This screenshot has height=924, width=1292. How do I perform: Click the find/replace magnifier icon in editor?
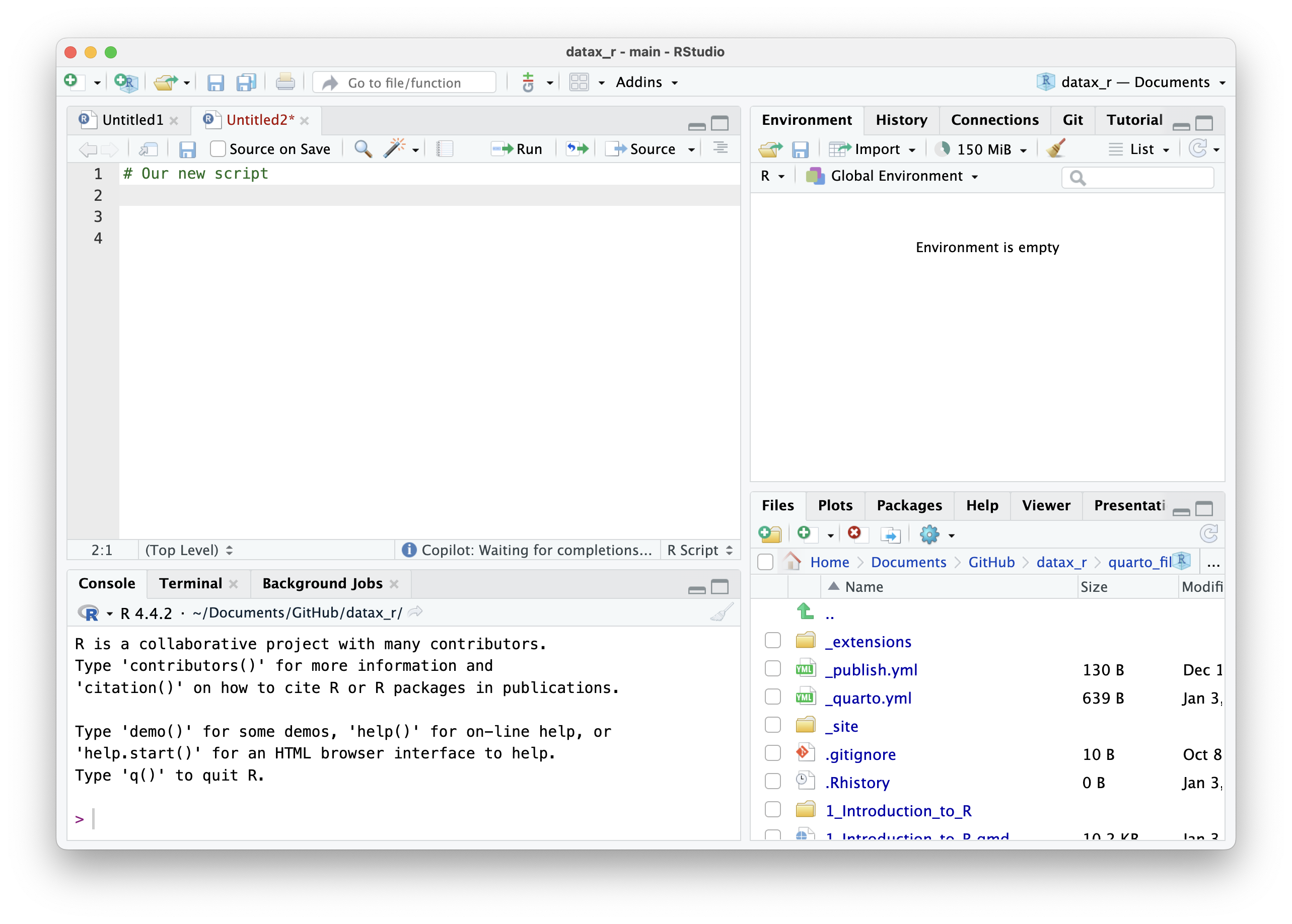pyautogui.click(x=363, y=149)
